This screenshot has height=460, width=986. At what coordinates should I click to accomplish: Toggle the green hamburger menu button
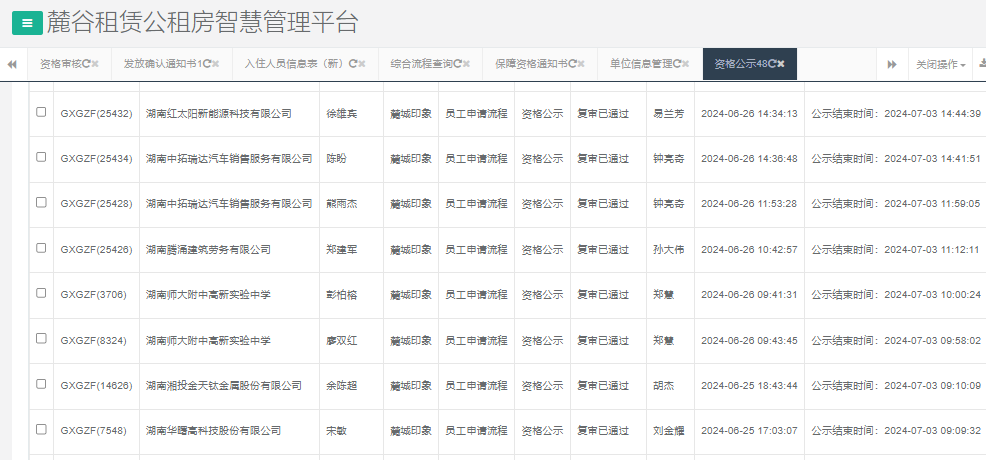pyautogui.click(x=27, y=23)
